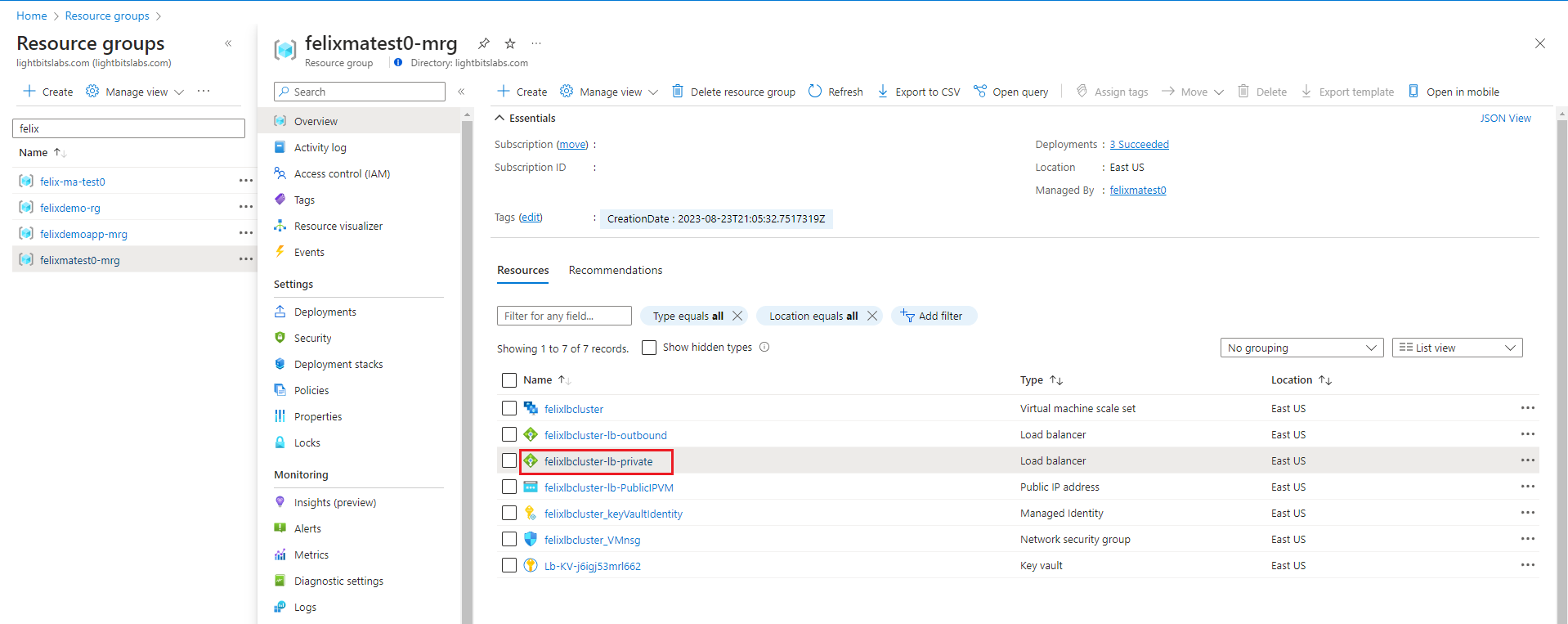Screen dimensions: 1568x624
Task: Tick the select-all resources checkbox
Action: point(509,380)
